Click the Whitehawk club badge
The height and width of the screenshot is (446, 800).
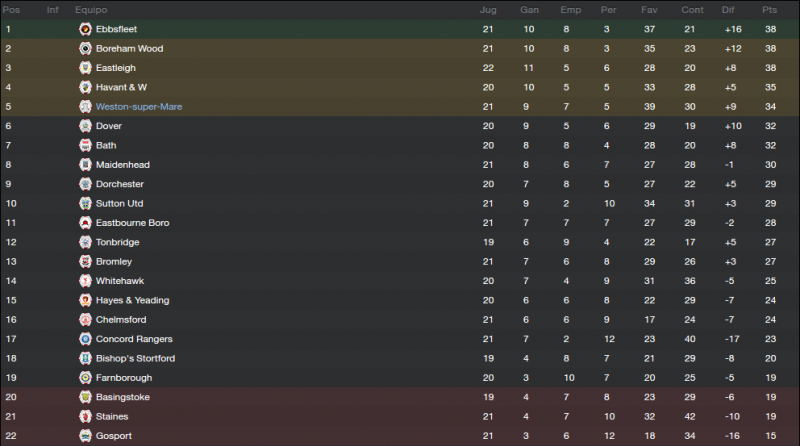tap(85, 281)
